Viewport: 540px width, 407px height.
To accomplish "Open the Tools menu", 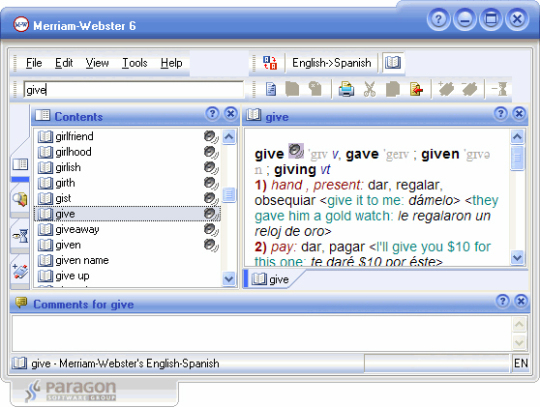I will pyautogui.click(x=135, y=63).
